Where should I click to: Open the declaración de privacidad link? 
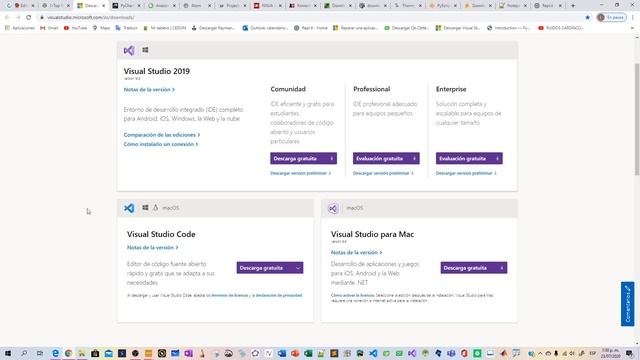tap(279, 295)
